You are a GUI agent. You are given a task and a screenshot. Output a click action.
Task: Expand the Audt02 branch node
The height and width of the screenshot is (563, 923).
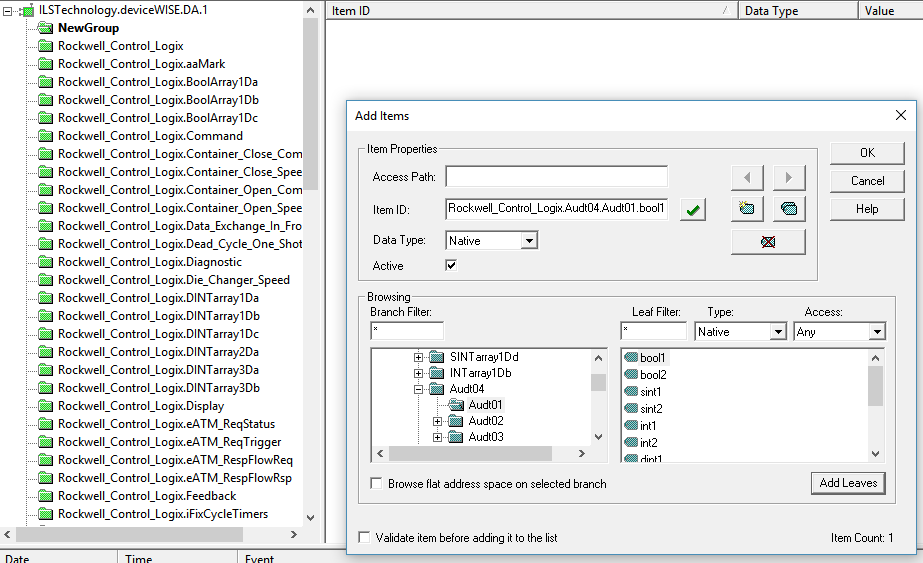click(437, 421)
